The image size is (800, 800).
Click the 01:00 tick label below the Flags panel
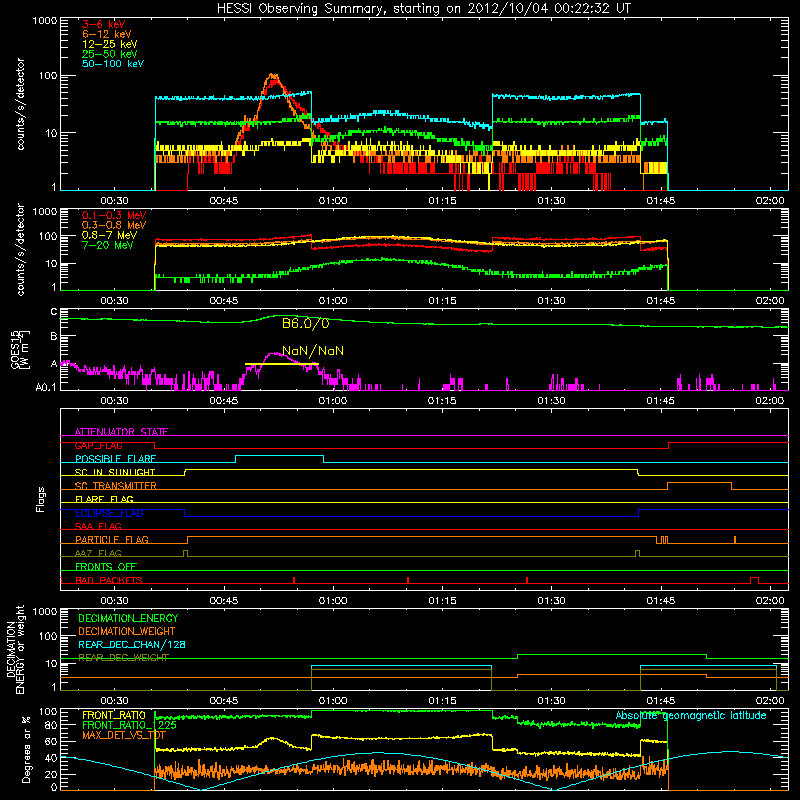333,601
